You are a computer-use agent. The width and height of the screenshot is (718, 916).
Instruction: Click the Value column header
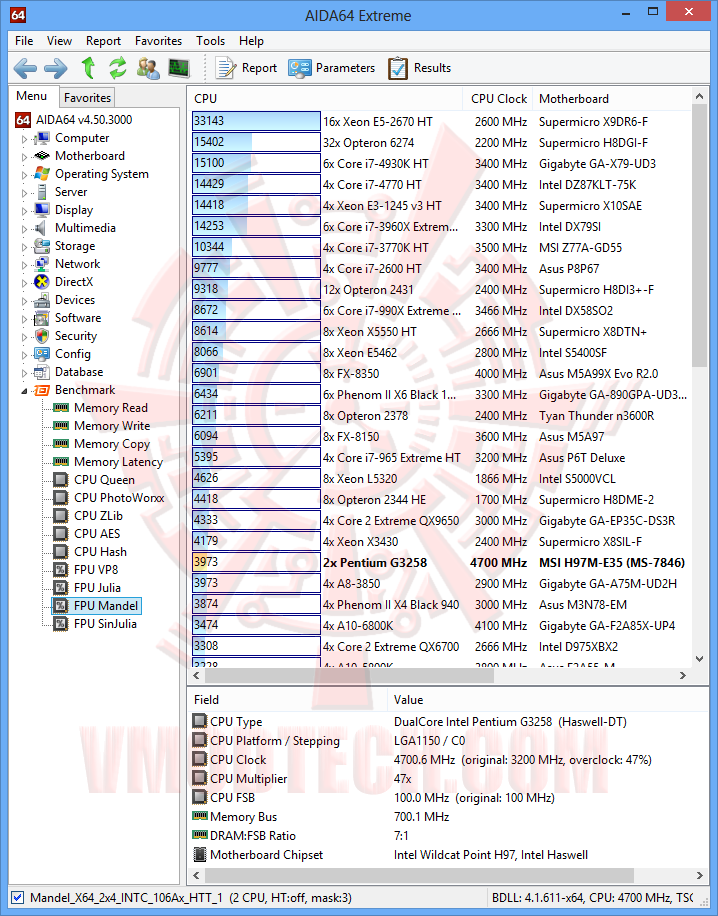547,699
